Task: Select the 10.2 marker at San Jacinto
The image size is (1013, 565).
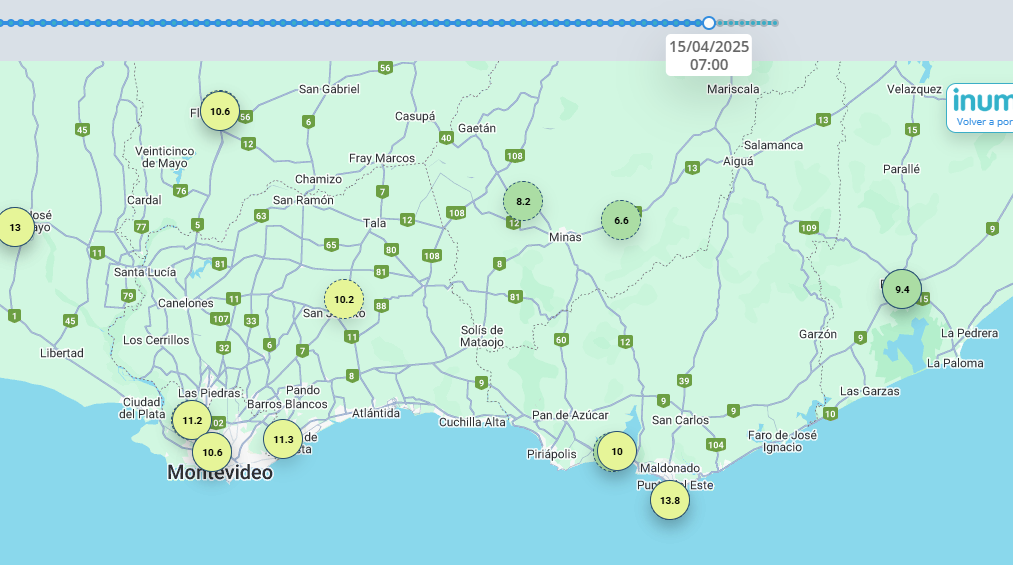Action: (344, 300)
